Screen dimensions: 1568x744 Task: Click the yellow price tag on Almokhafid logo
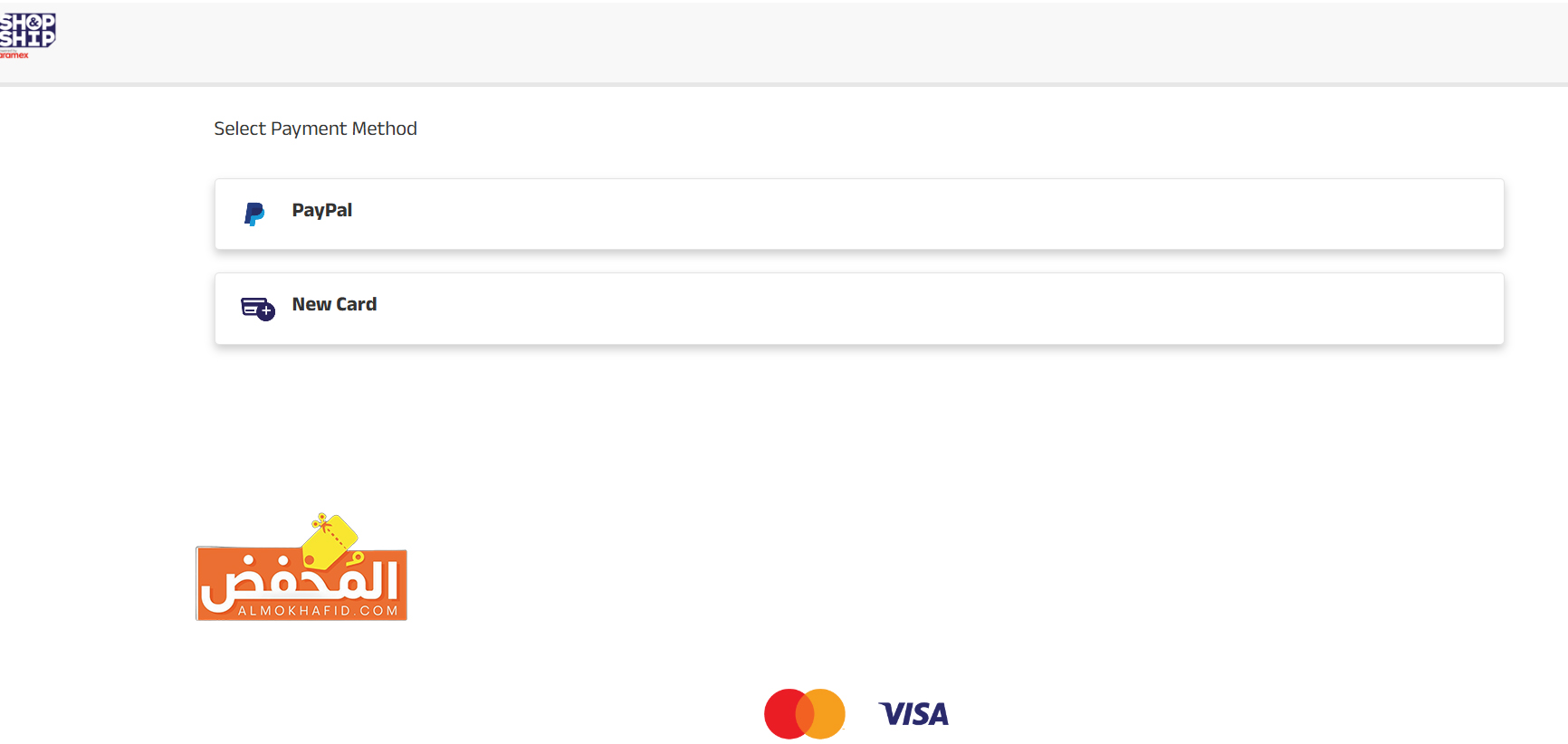point(331,543)
